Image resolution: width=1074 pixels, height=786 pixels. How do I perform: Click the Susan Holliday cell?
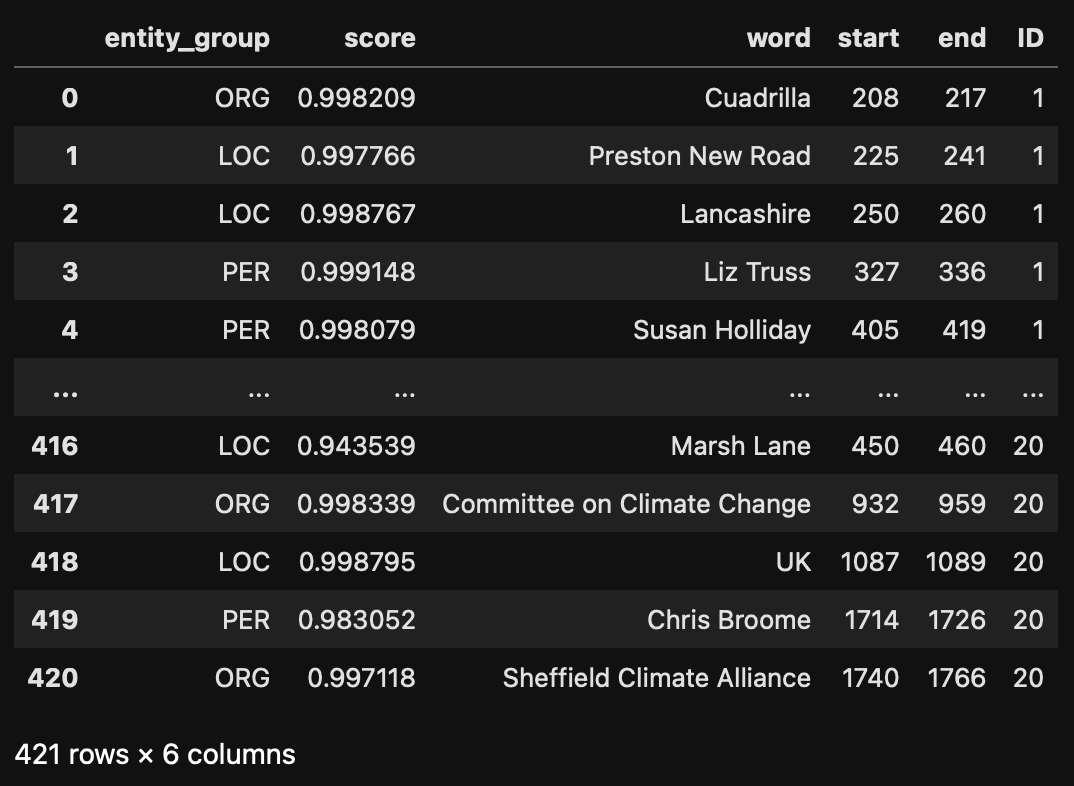point(721,330)
